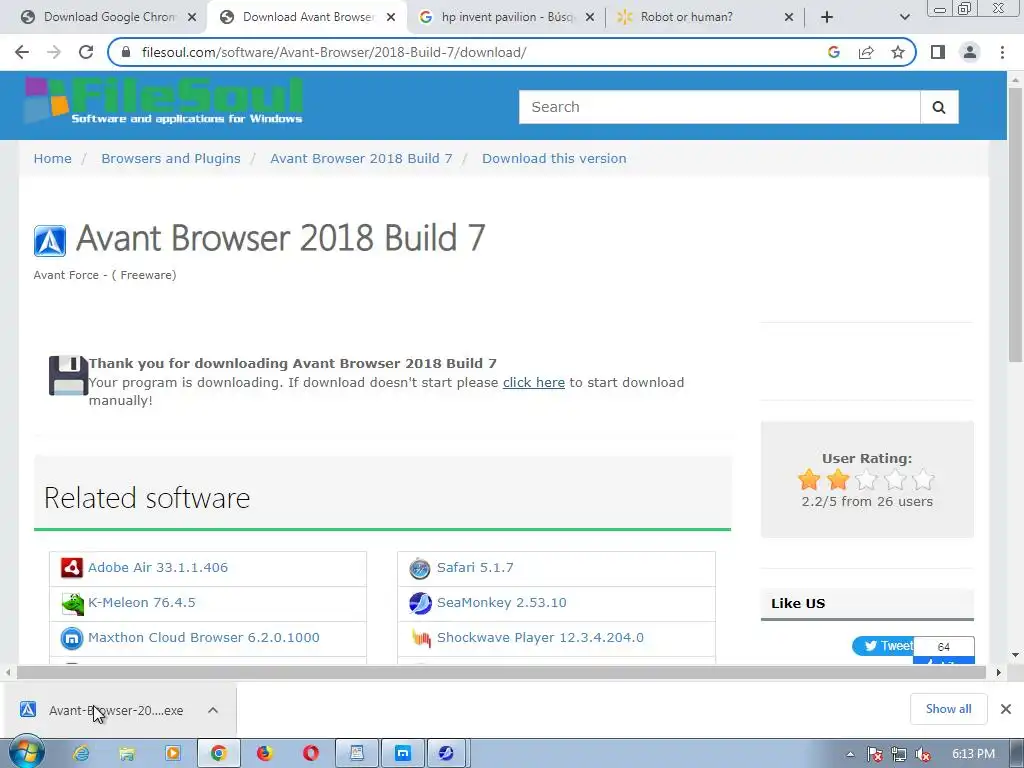Open the K-Meleon 76.4.5 link

point(142,603)
